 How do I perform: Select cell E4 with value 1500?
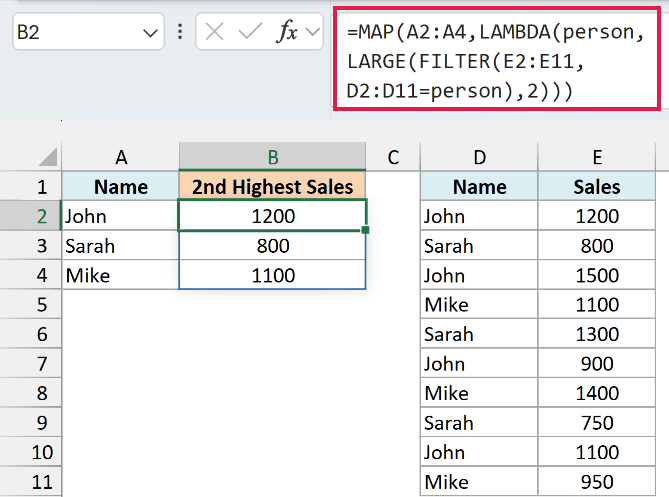(596, 275)
